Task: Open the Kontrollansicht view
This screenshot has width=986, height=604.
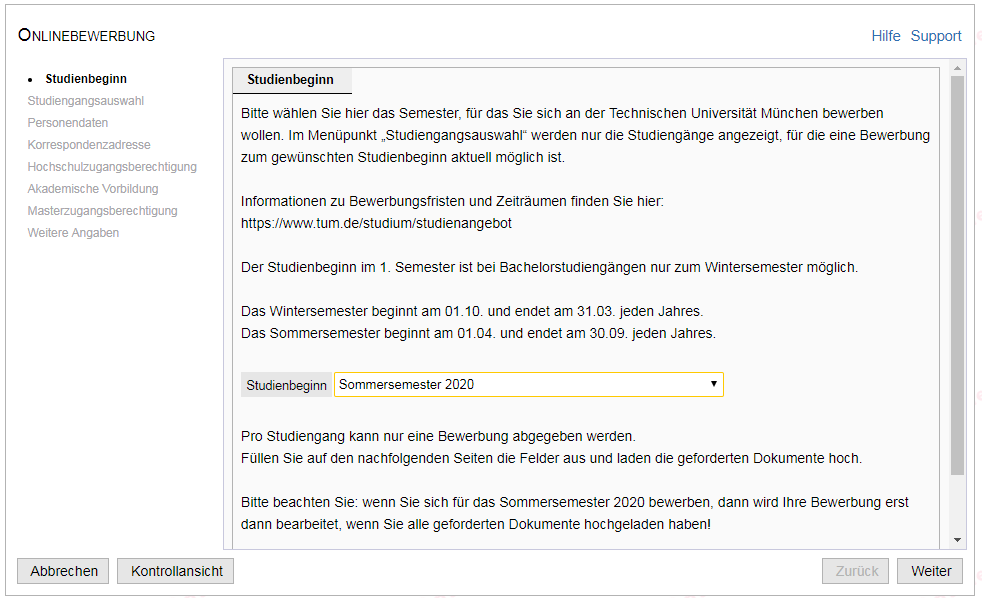Action: (176, 571)
